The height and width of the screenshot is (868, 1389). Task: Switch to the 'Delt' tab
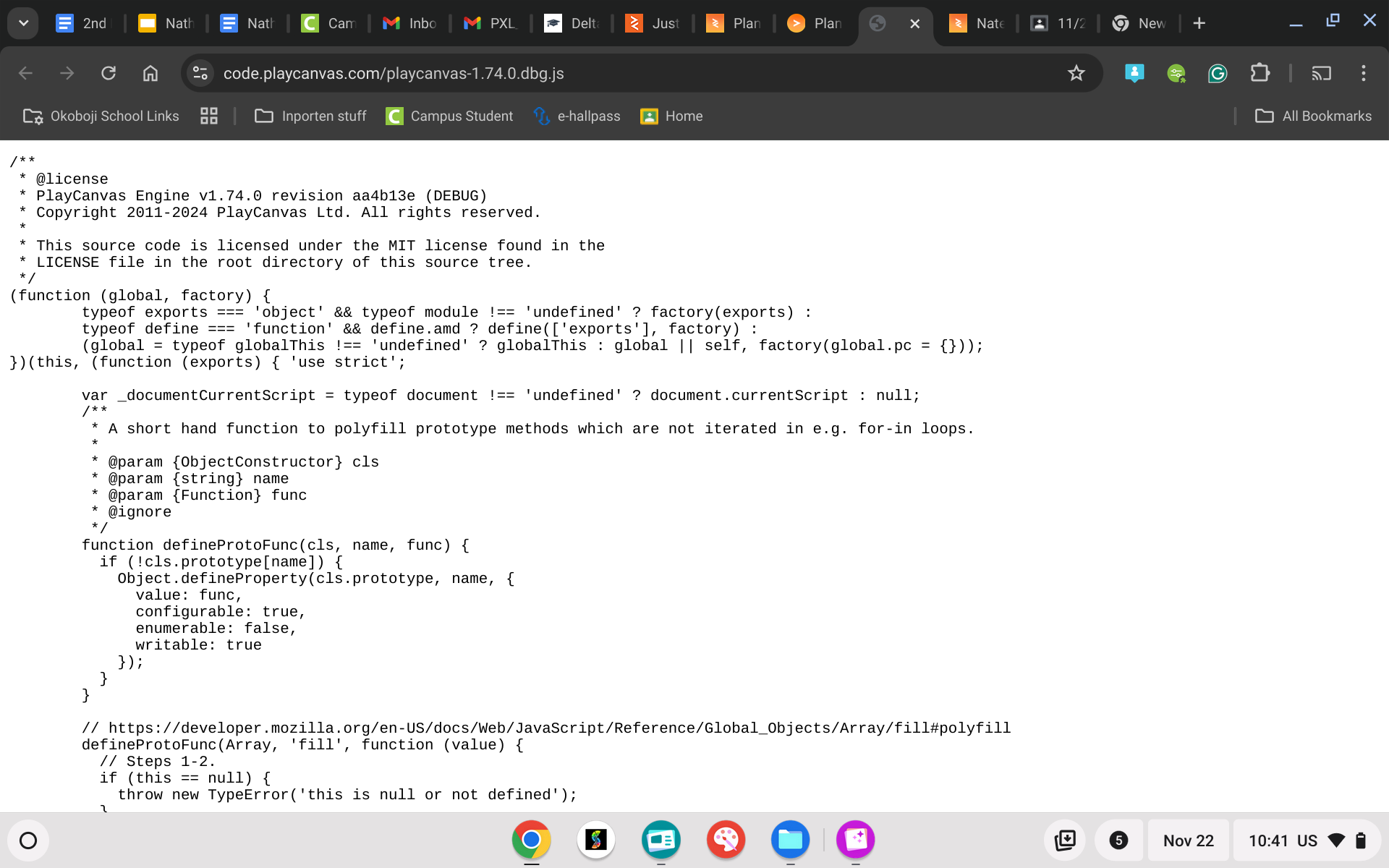tap(572, 23)
